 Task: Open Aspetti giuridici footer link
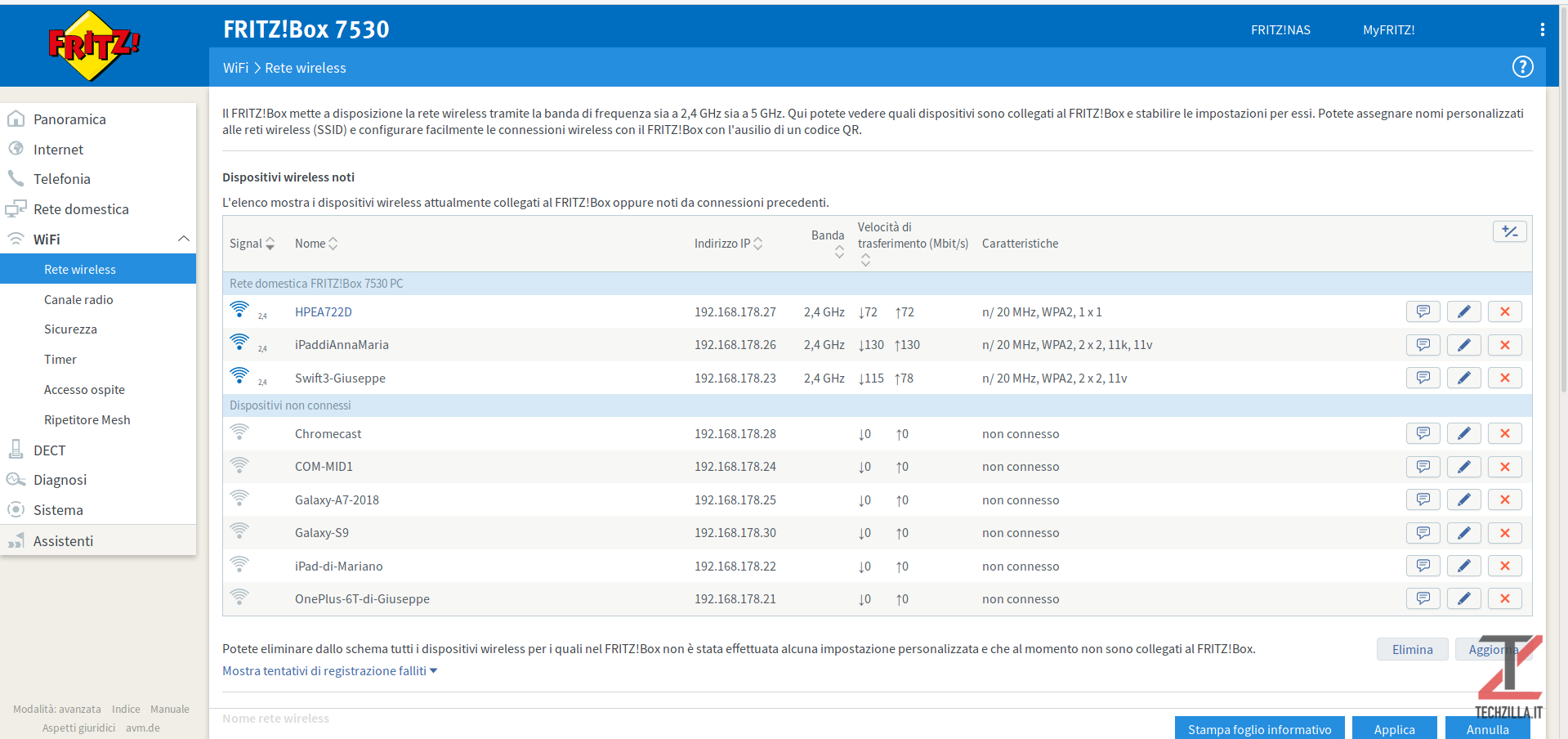click(x=78, y=728)
